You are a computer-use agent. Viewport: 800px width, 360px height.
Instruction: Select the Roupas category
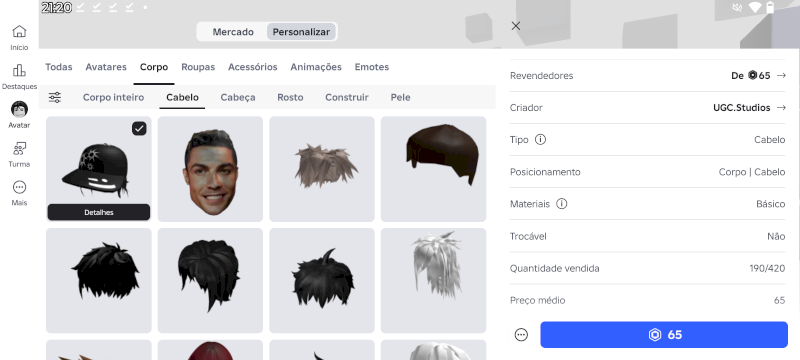pyautogui.click(x=198, y=67)
